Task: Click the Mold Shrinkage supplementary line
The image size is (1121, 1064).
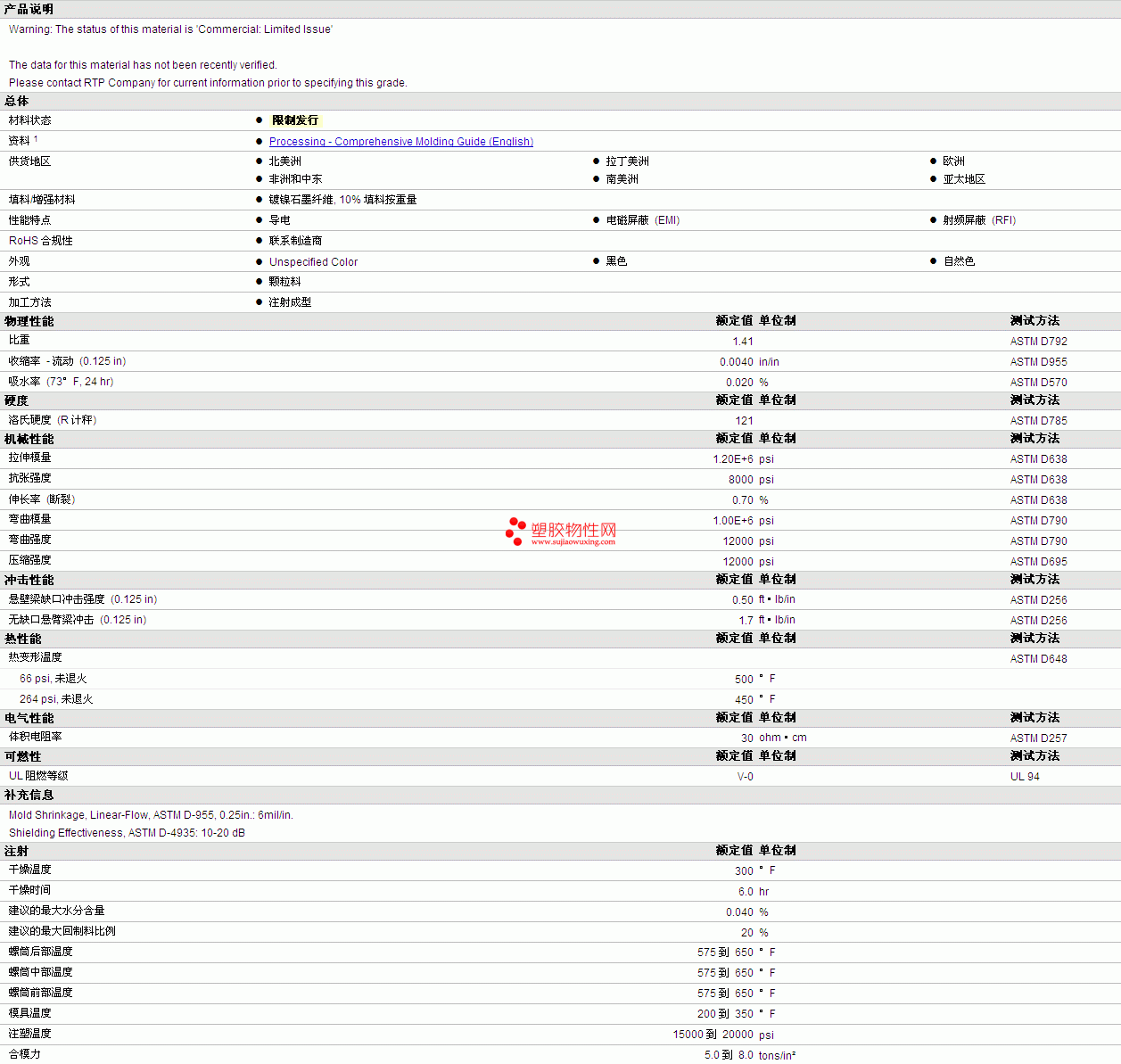Action: pyautogui.click(x=151, y=815)
